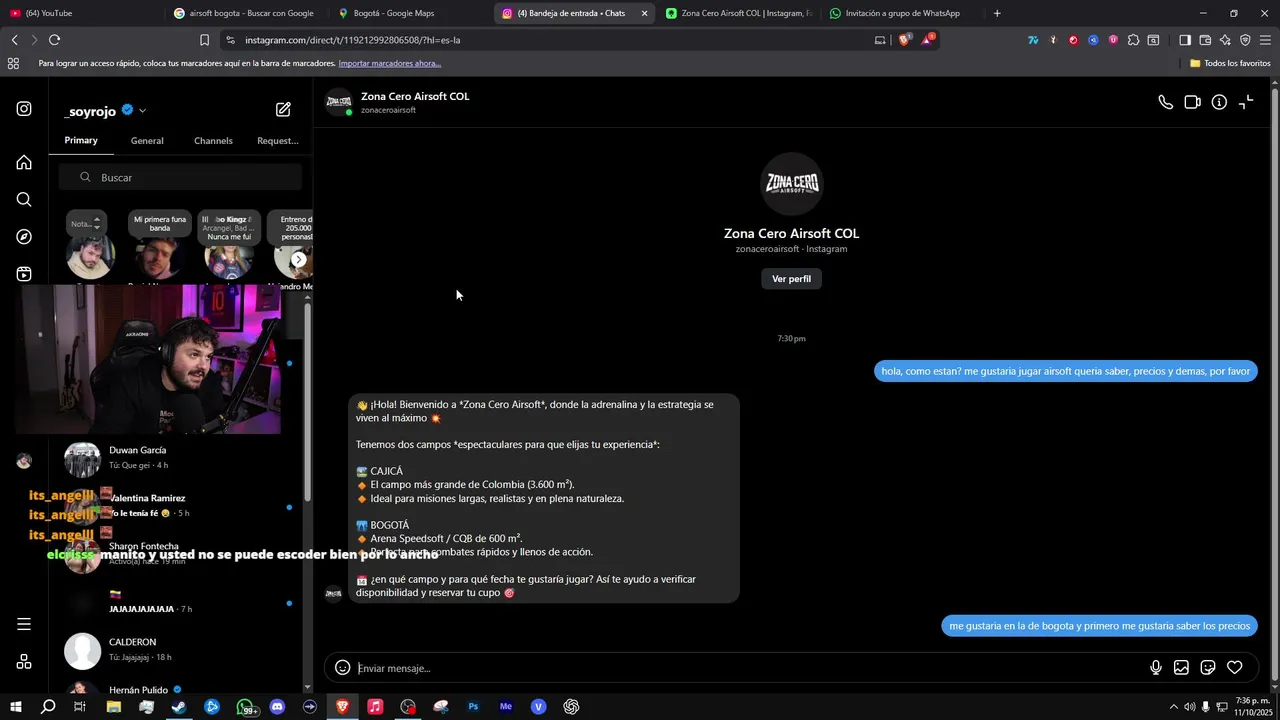The width and height of the screenshot is (1280, 720).
Task: Switch to the Bogotá Google Maps tab
Action: pyautogui.click(x=410, y=13)
